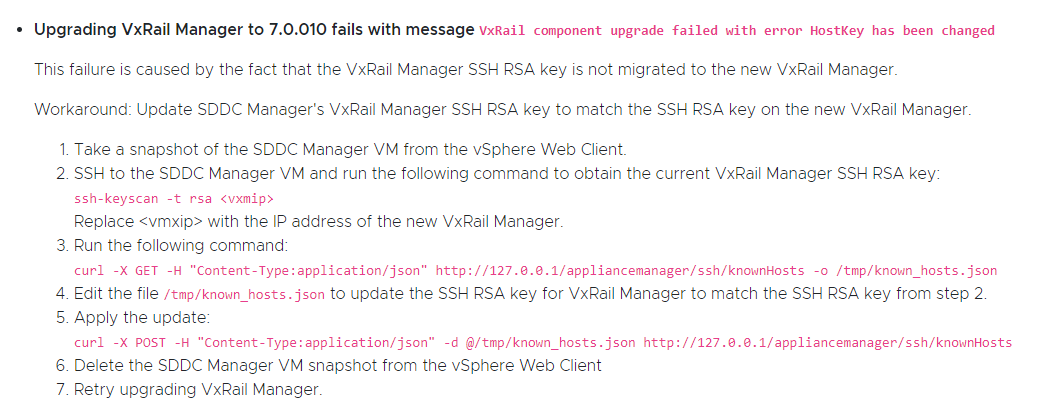The image size is (1041, 408).
Task: Click step 1 about taking a snapshot
Action: click(350, 149)
